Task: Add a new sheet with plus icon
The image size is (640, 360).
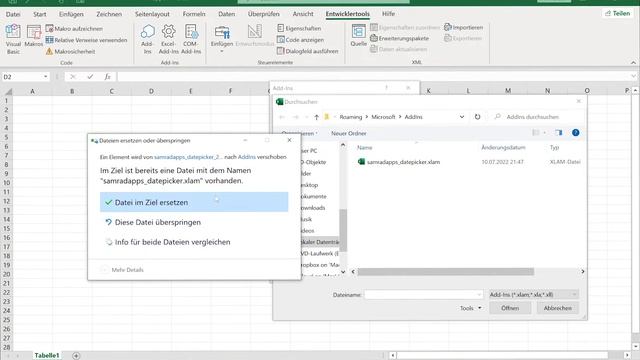Action: (x=76, y=356)
